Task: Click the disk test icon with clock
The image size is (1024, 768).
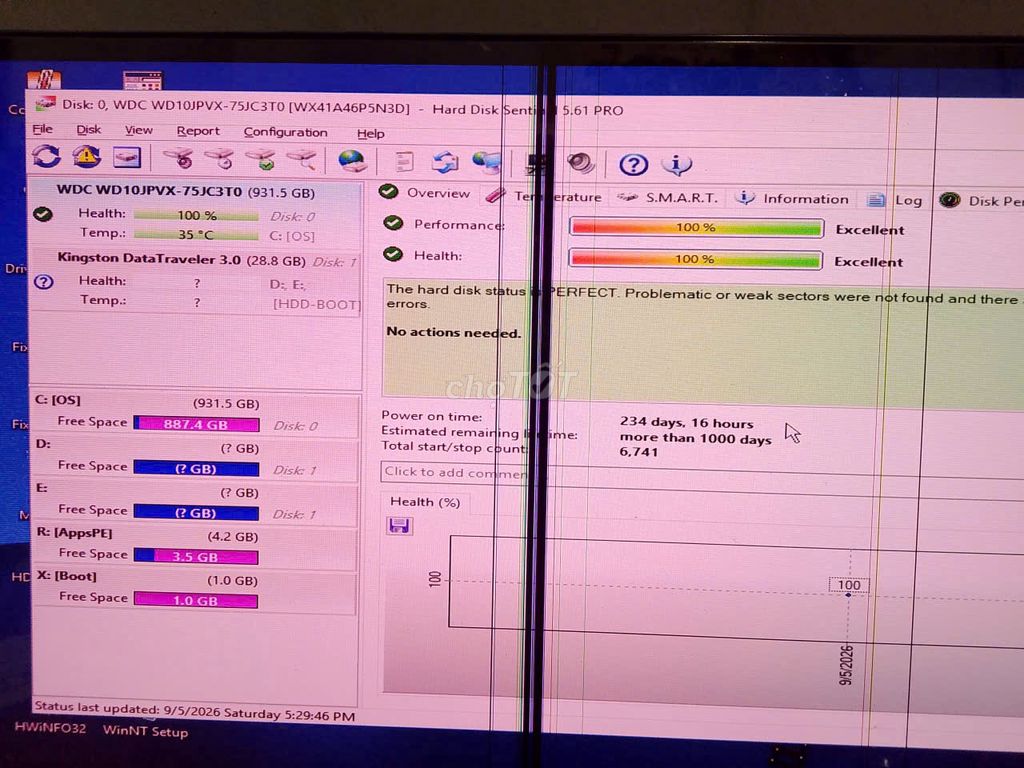Action: pyautogui.click(x=219, y=158)
